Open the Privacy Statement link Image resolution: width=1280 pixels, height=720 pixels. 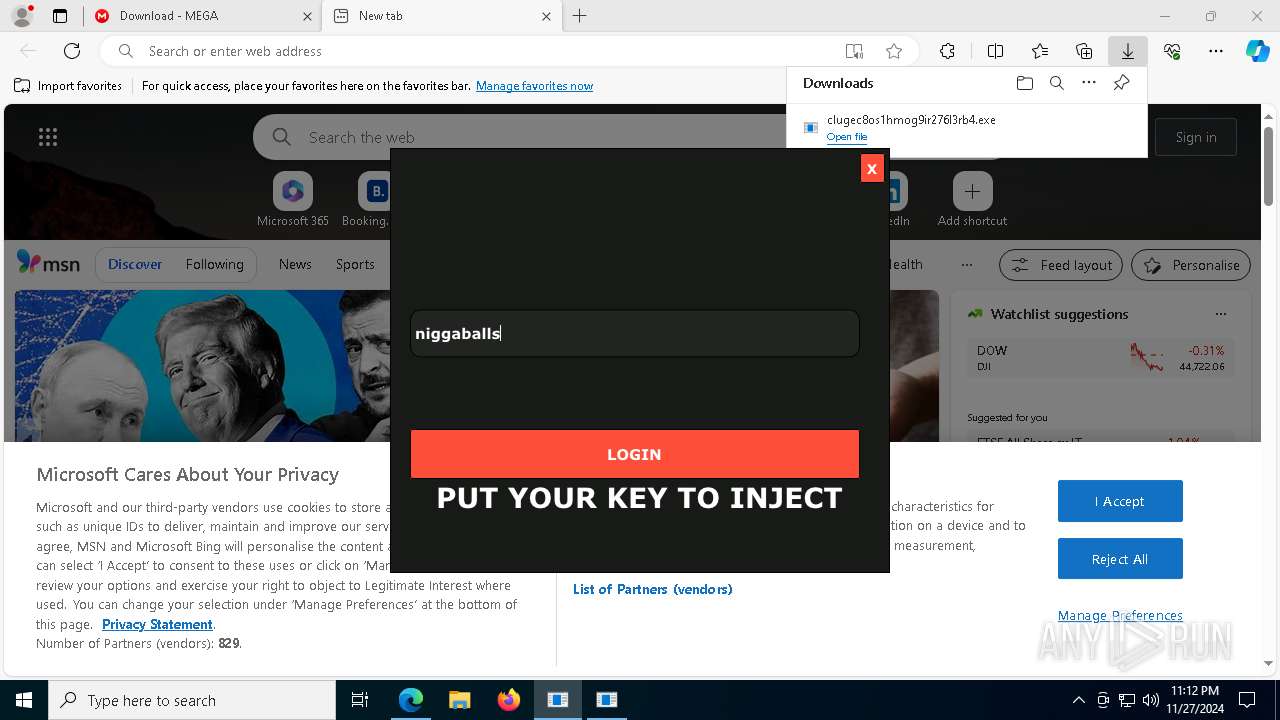coord(157,624)
